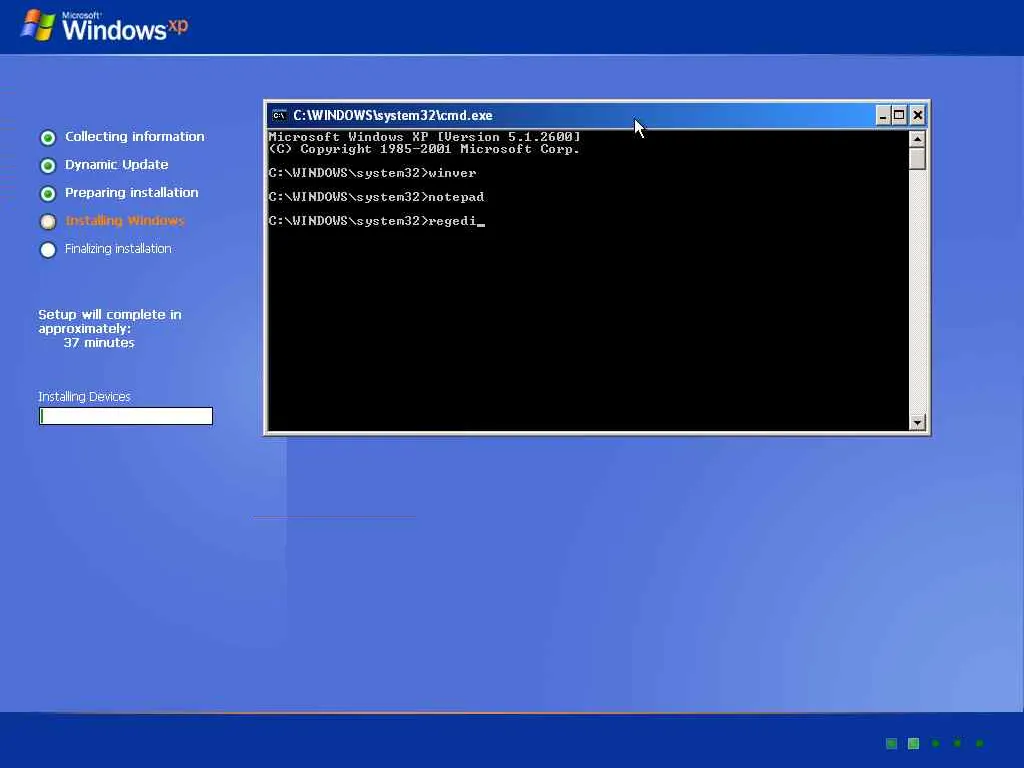Image resolution: width=1024 pixels, height=768 pixels.
Task: Click the scrollbar down arrow in cmd
Action: tap(917, 423)
